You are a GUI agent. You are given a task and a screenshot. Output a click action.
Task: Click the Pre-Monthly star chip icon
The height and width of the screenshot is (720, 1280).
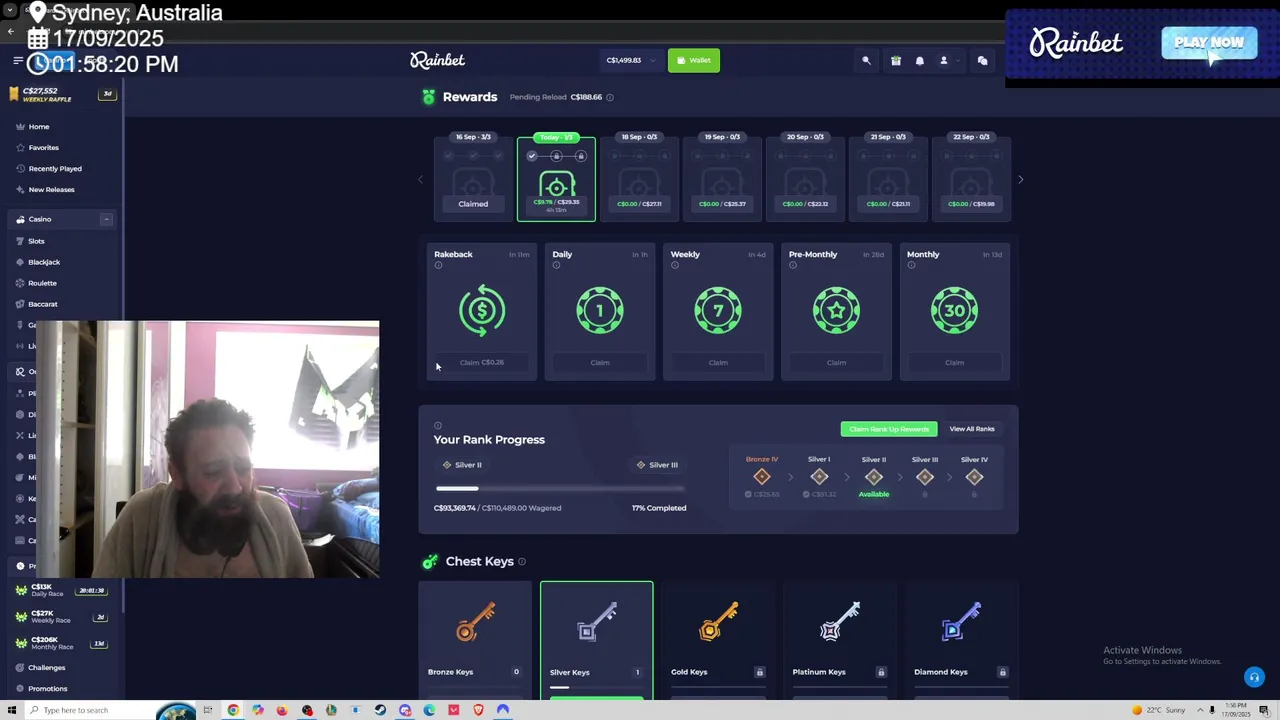836,310
